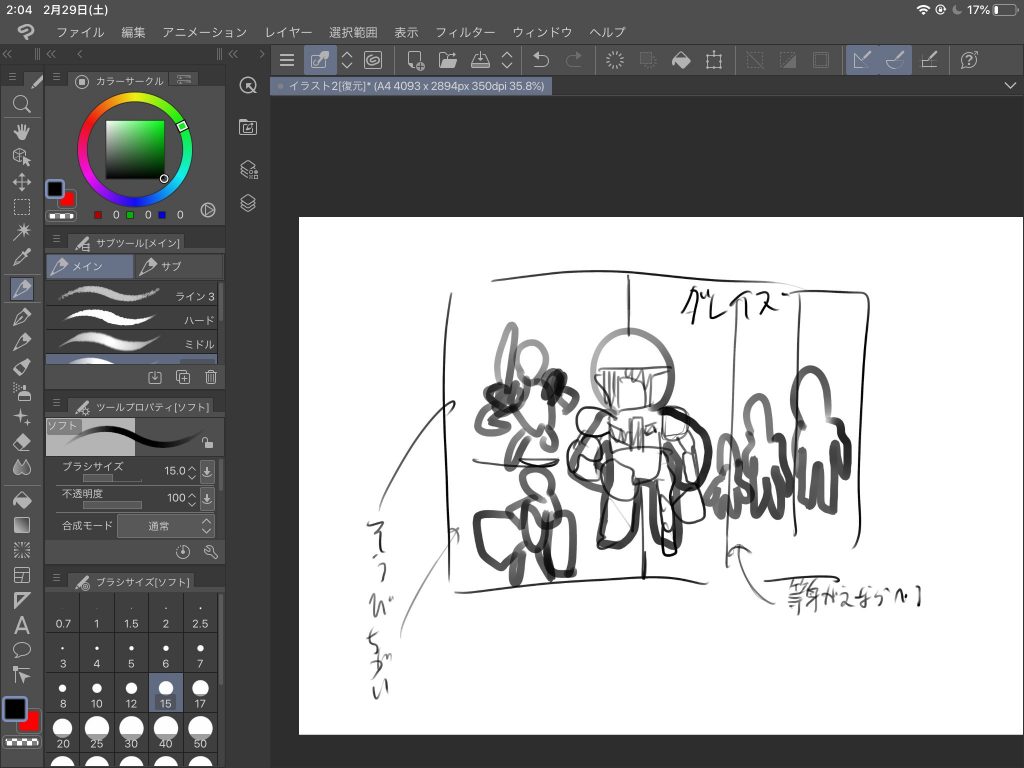1024x768 pixels.
Task: Expand the canvas tab list chevron
Action: (x=1010, y=87)
